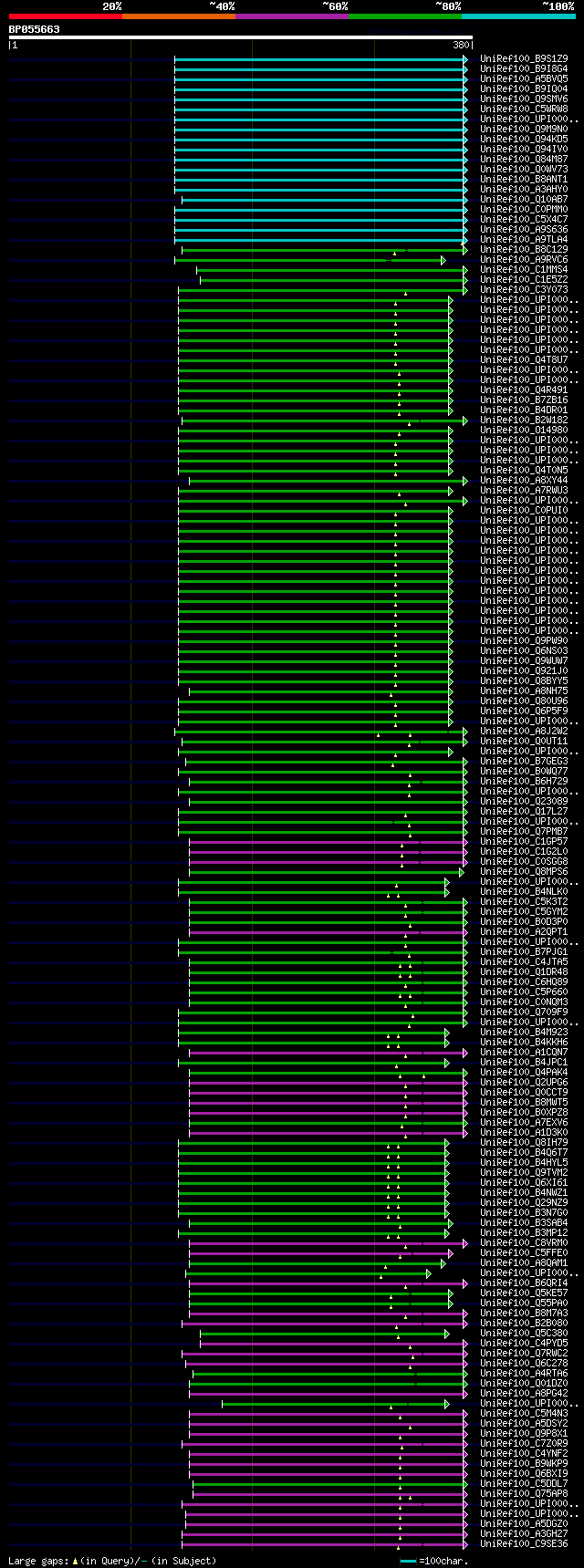This screenshot has height=1568, width=584.
Task: Select the label UniRef100_Q23089
Action: tap(524, 801)
